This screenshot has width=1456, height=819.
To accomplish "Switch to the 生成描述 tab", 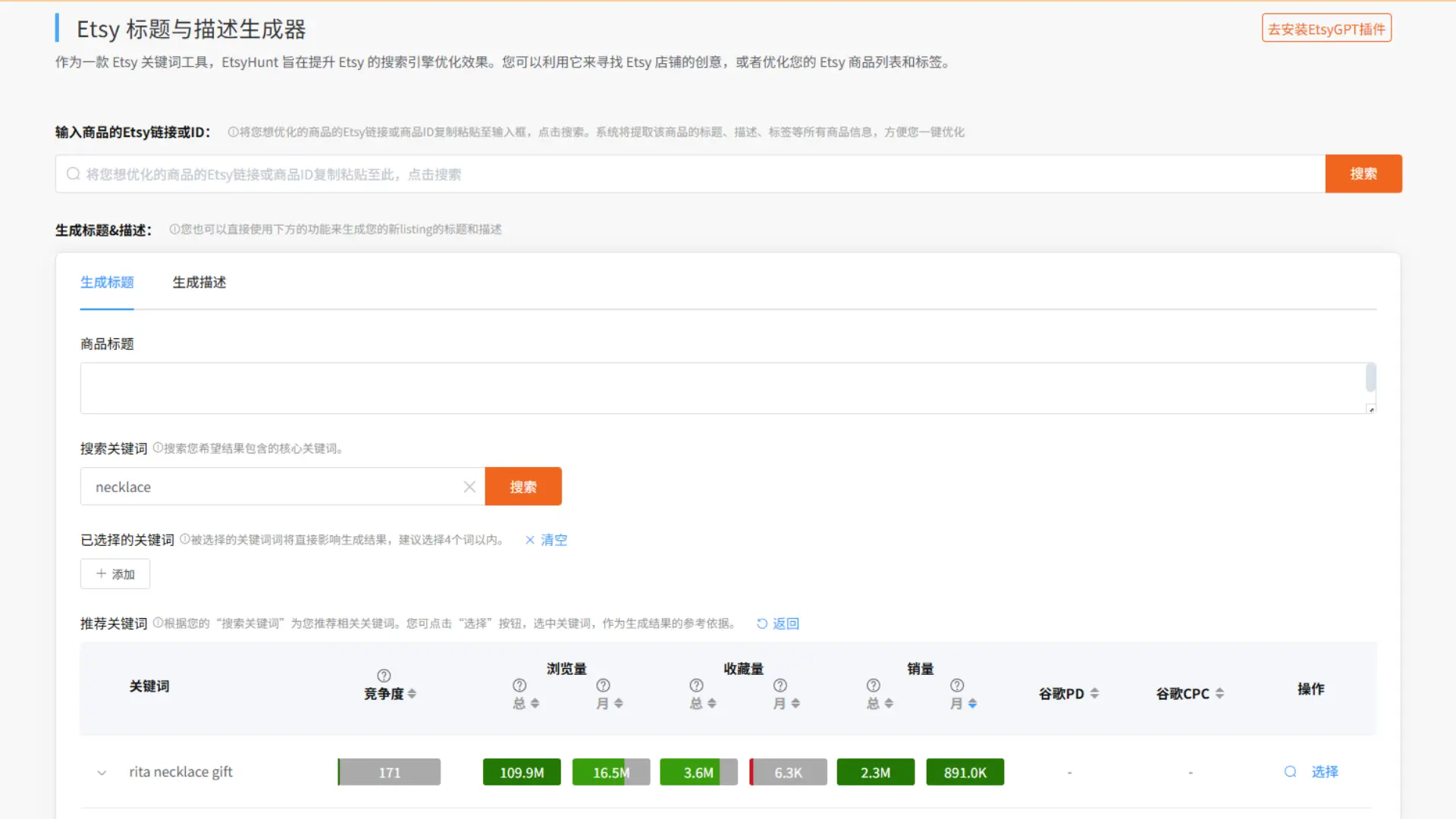I will [x=199, y=282].
